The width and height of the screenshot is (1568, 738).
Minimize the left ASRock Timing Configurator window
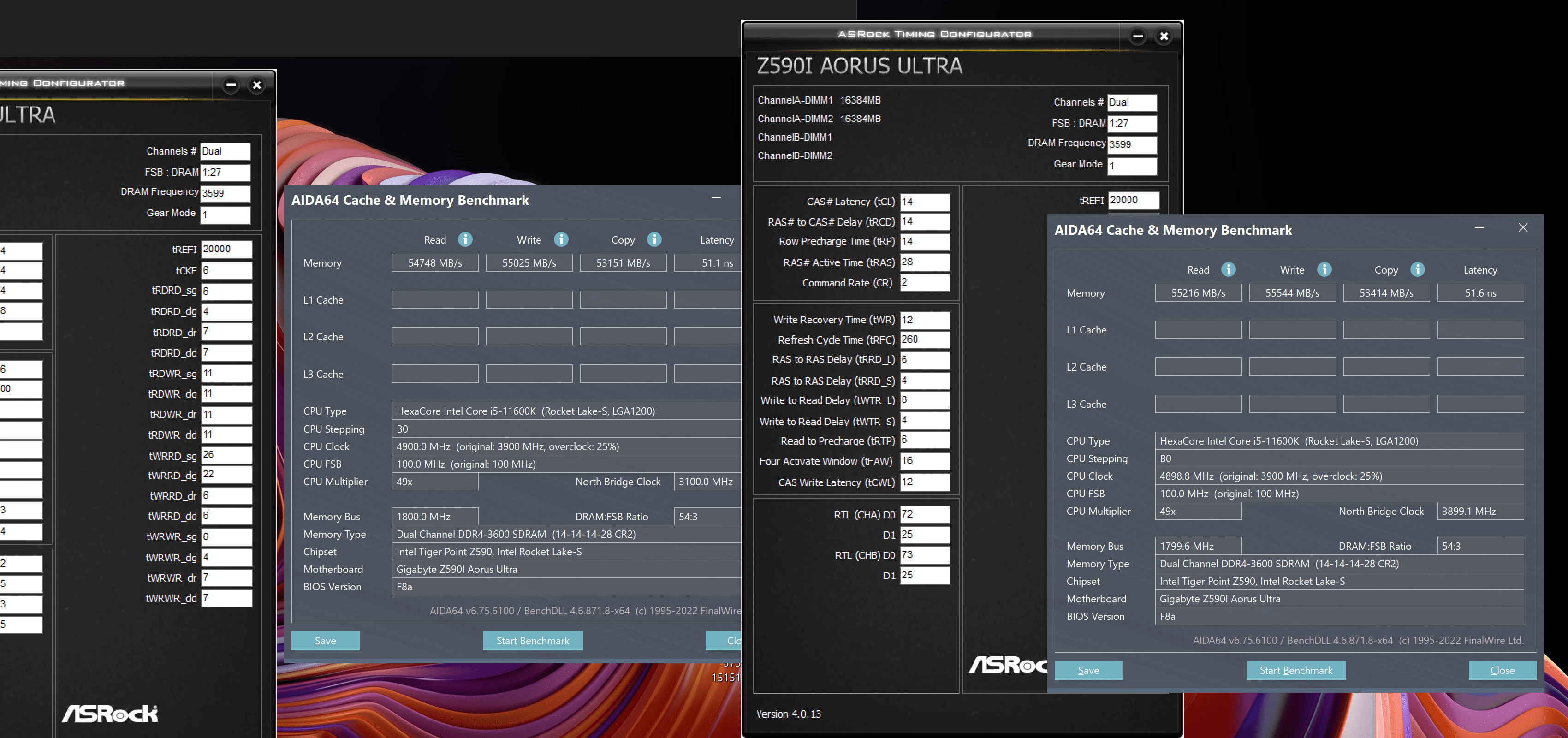click(231, 85)
